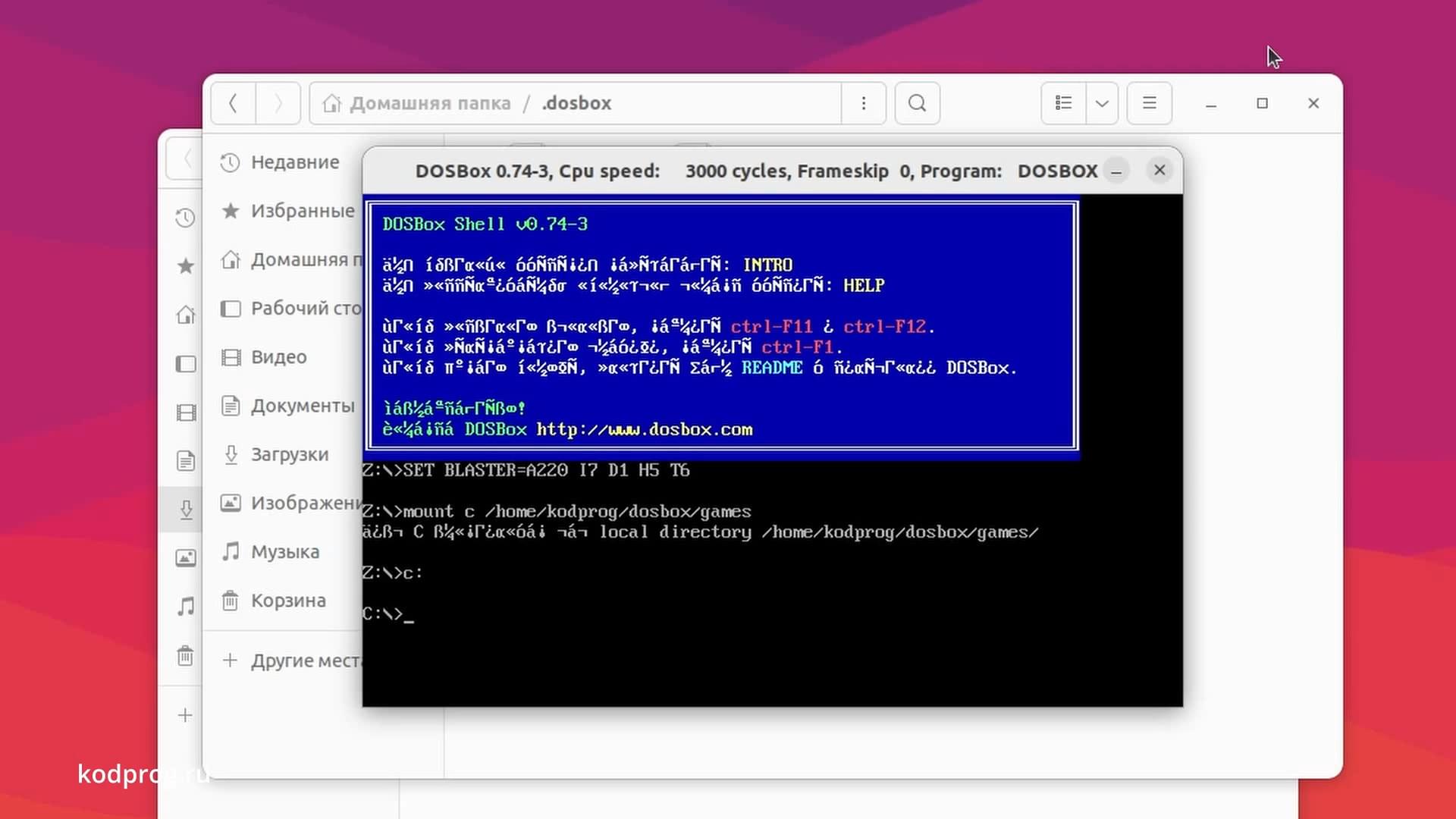
Task: Click the star icon in back window sidebar
Action: click(x=185, y=266)
